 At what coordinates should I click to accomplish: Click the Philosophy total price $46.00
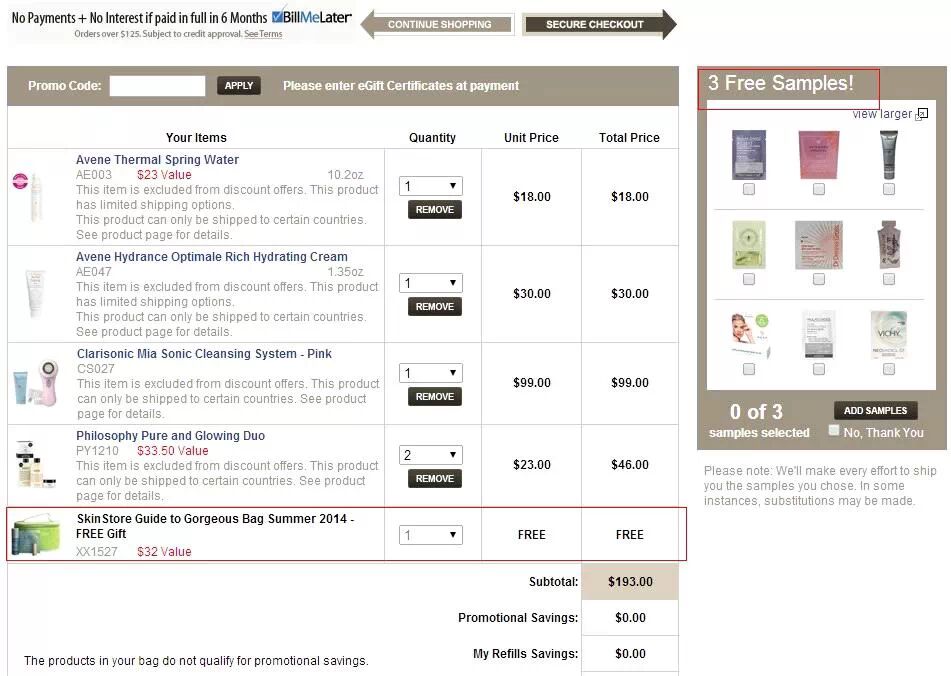point(630,464)
